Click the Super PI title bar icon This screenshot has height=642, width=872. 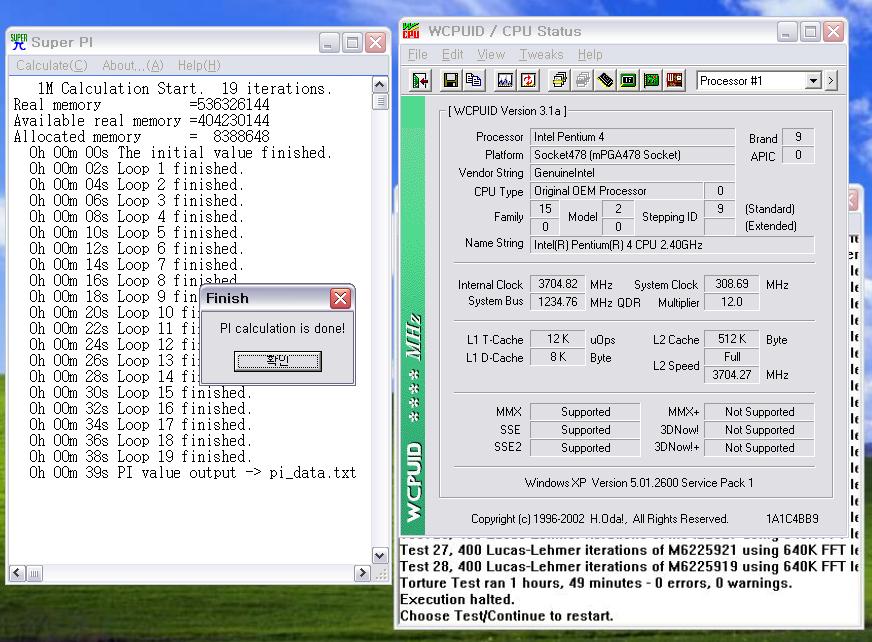[18, 42]
